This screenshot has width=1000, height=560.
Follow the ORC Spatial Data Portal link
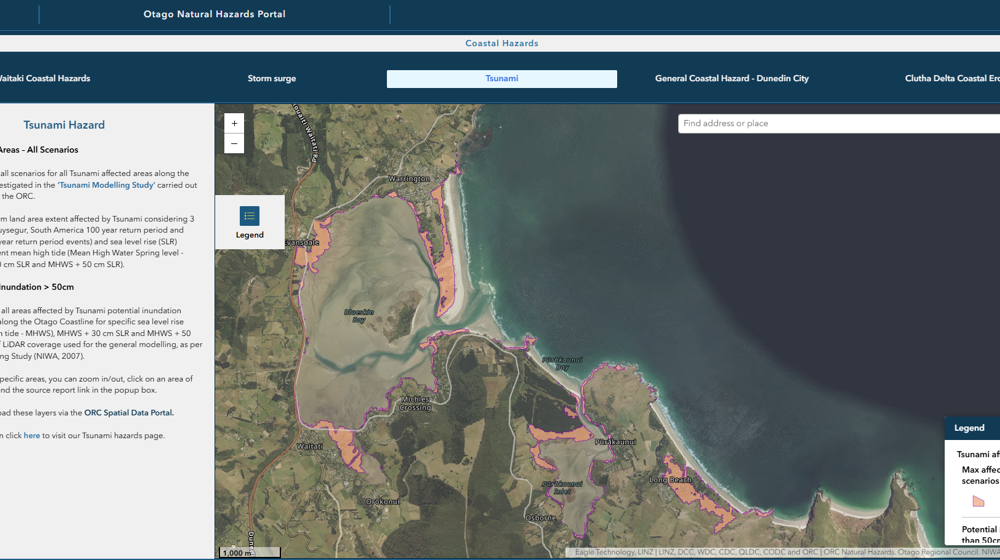(x=128, y=413)
